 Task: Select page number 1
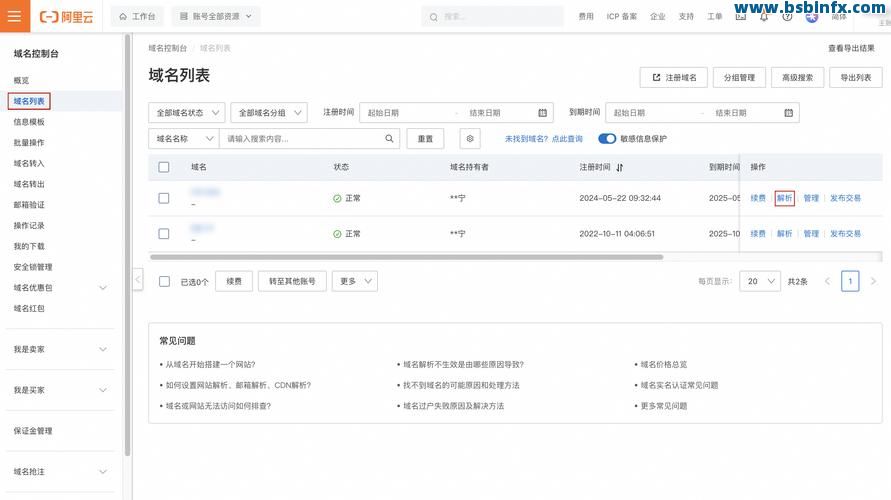coord(850,281)
